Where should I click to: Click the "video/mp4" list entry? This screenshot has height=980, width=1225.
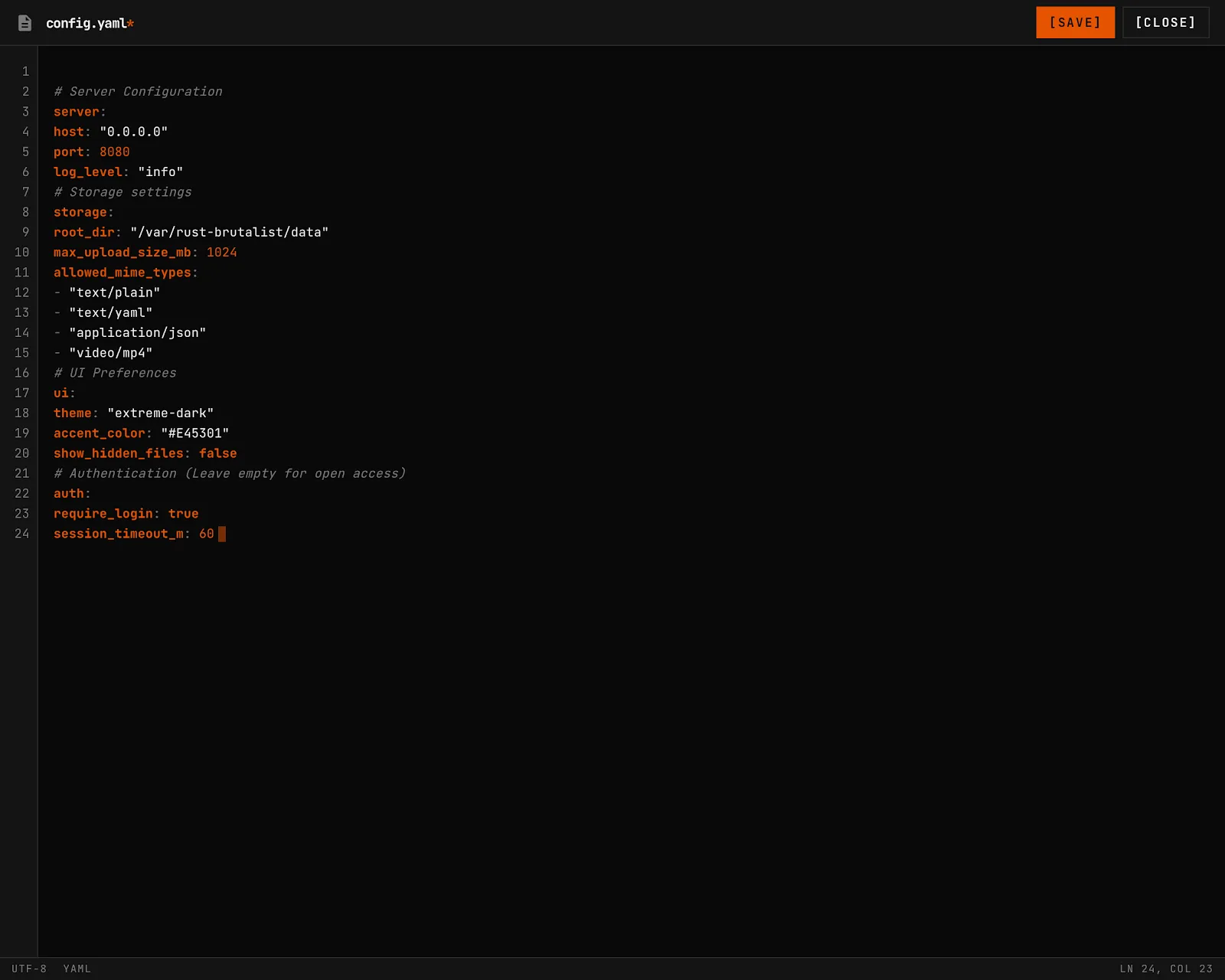[x=110, y=353]
